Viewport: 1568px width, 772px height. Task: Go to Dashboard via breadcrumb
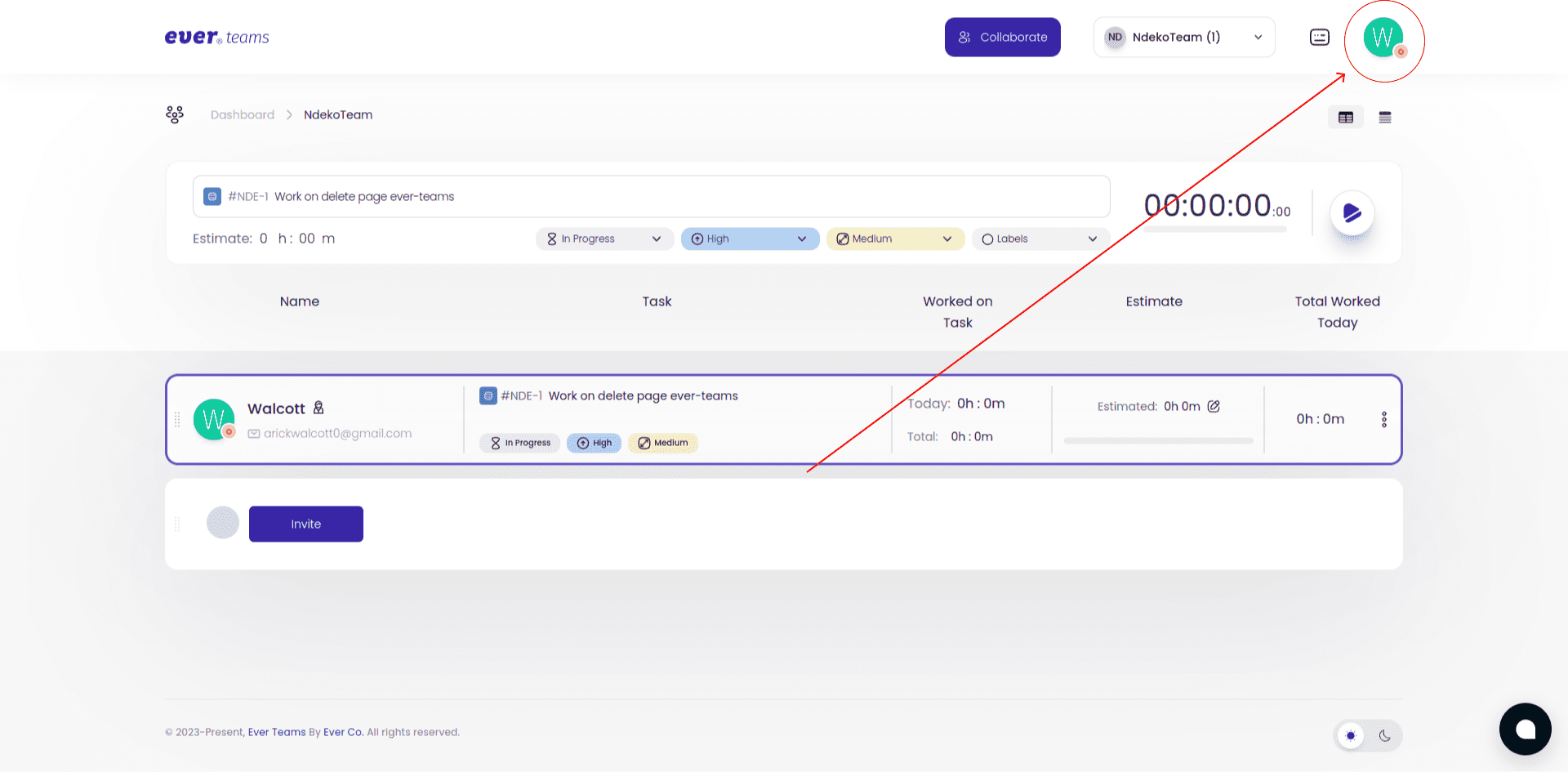coord(243,114)
